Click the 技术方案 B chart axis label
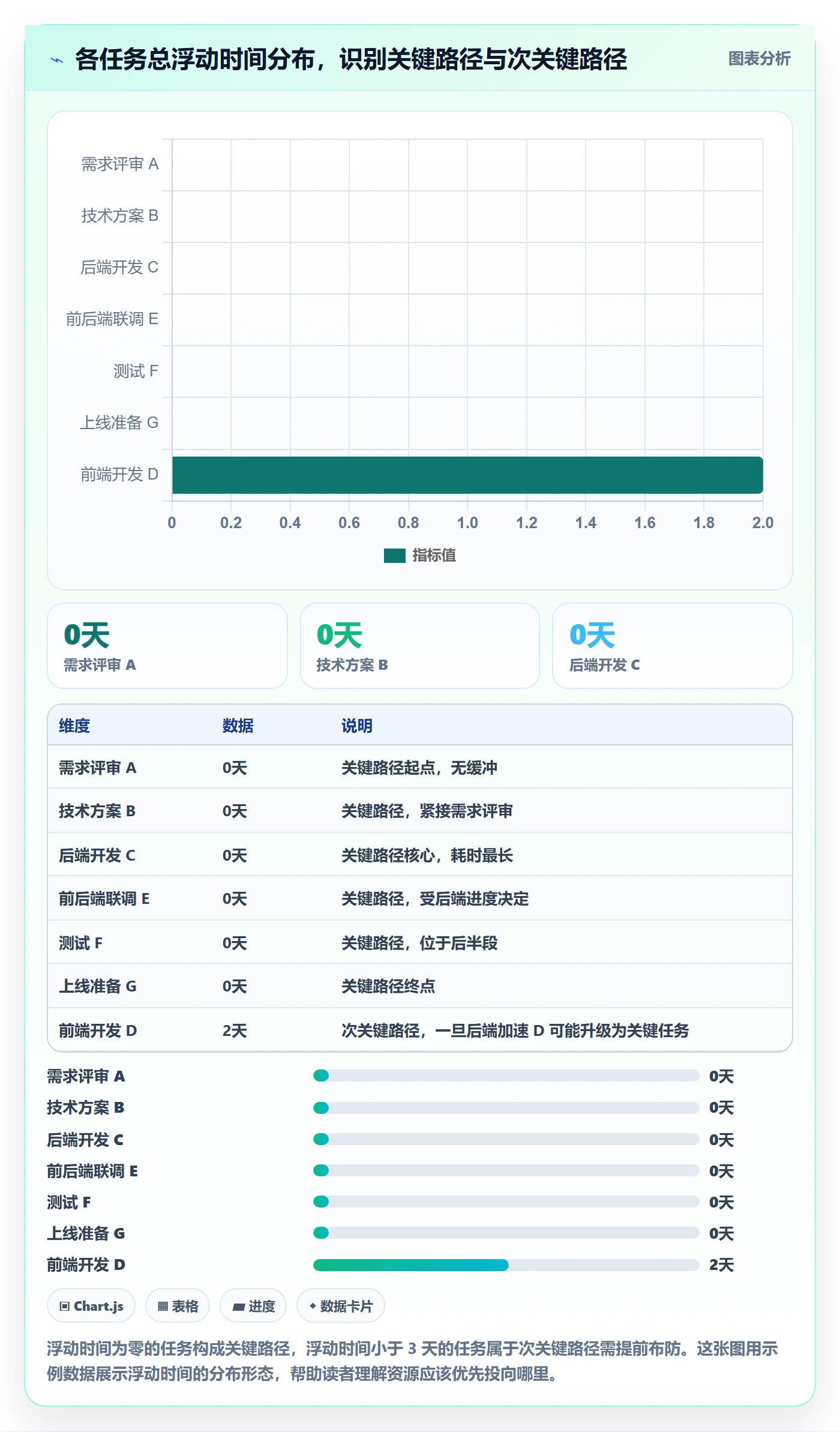 [120, 215]
